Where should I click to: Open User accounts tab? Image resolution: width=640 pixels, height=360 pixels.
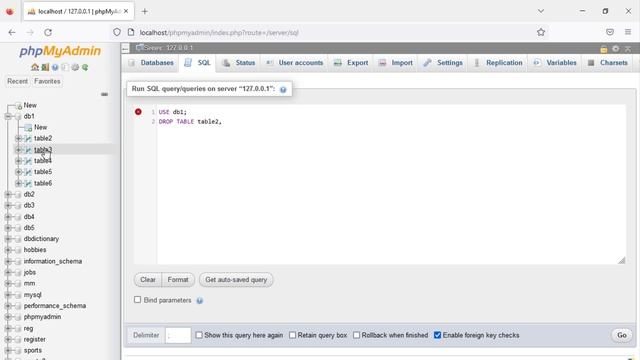pyautogui.click(x=294, y=63)
